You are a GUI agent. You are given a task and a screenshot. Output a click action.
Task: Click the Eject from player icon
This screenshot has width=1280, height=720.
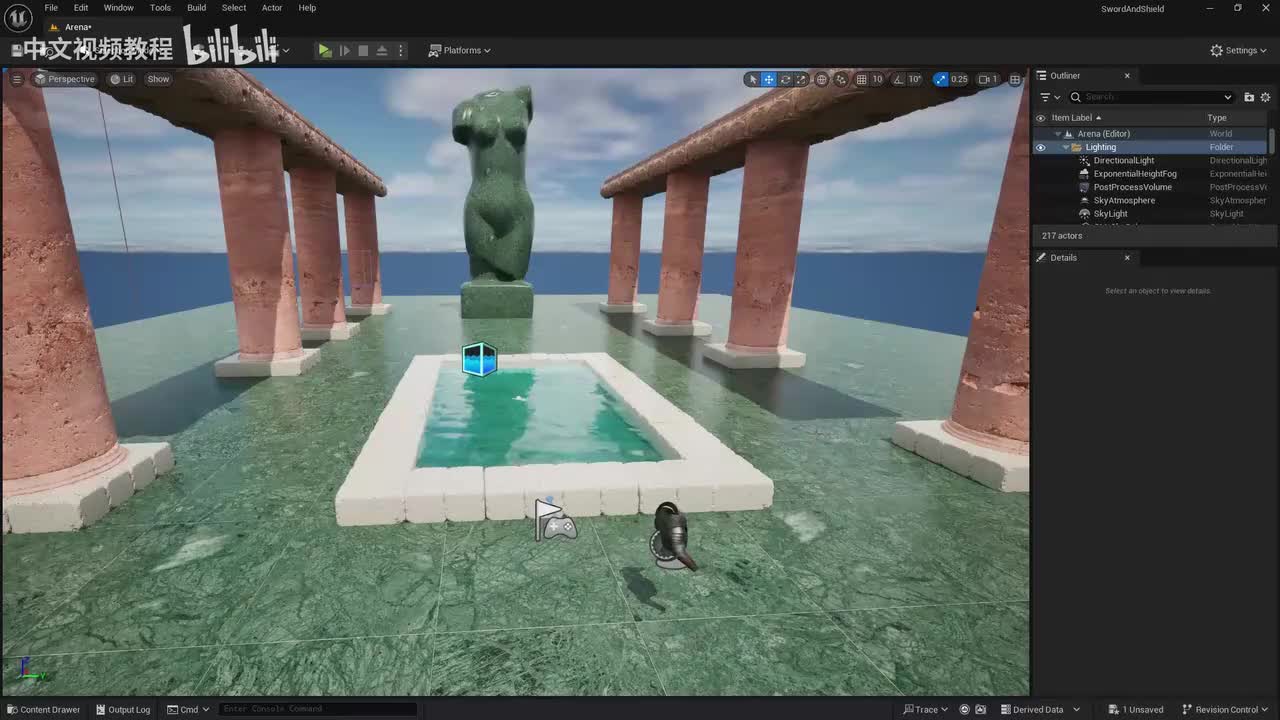(382, 50)
